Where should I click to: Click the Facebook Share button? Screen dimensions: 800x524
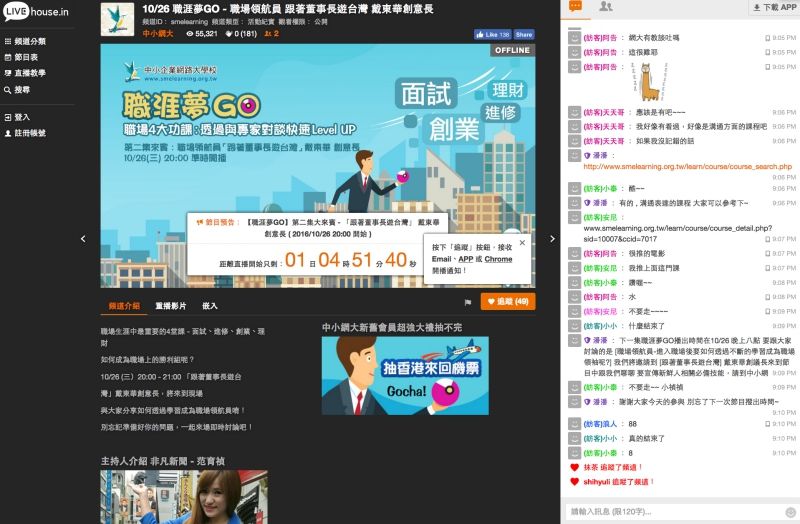point(524,35)
